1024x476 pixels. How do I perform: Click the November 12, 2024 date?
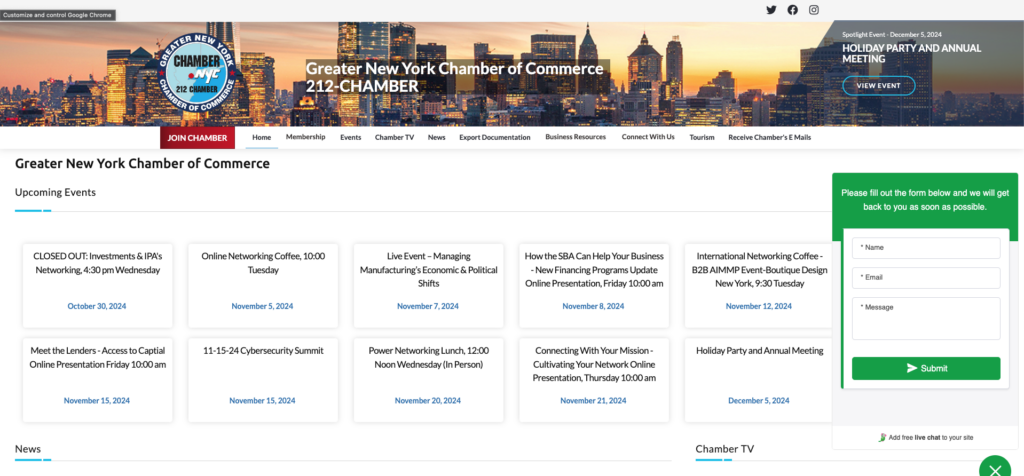point(759,306)
